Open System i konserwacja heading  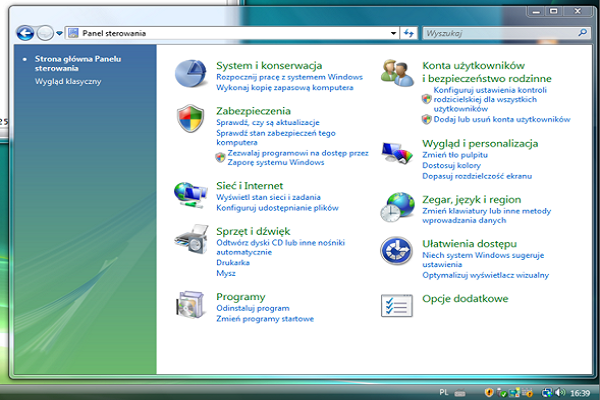coord(269,66)
